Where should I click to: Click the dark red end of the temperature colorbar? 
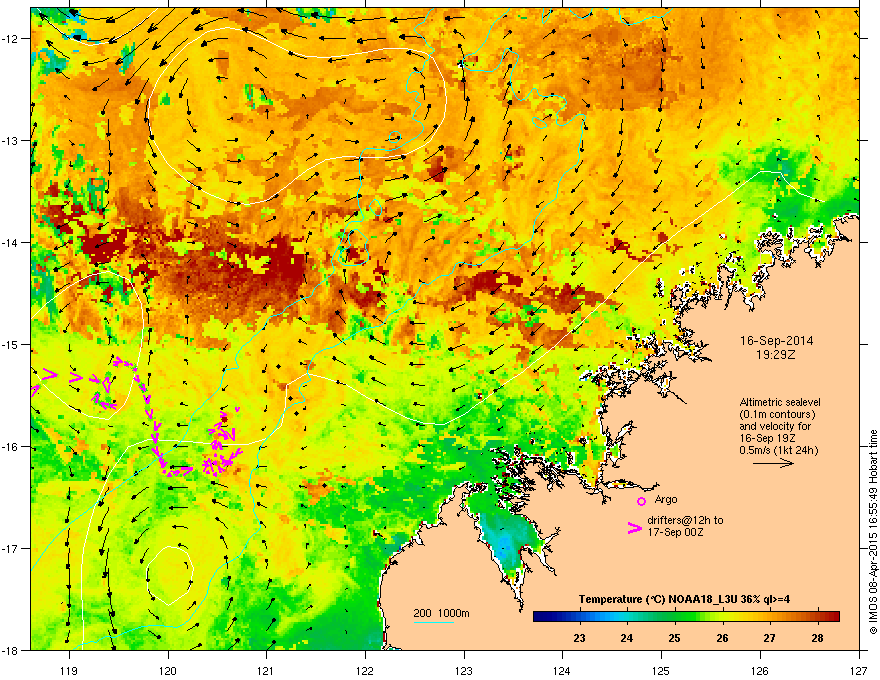pos(833,617)
